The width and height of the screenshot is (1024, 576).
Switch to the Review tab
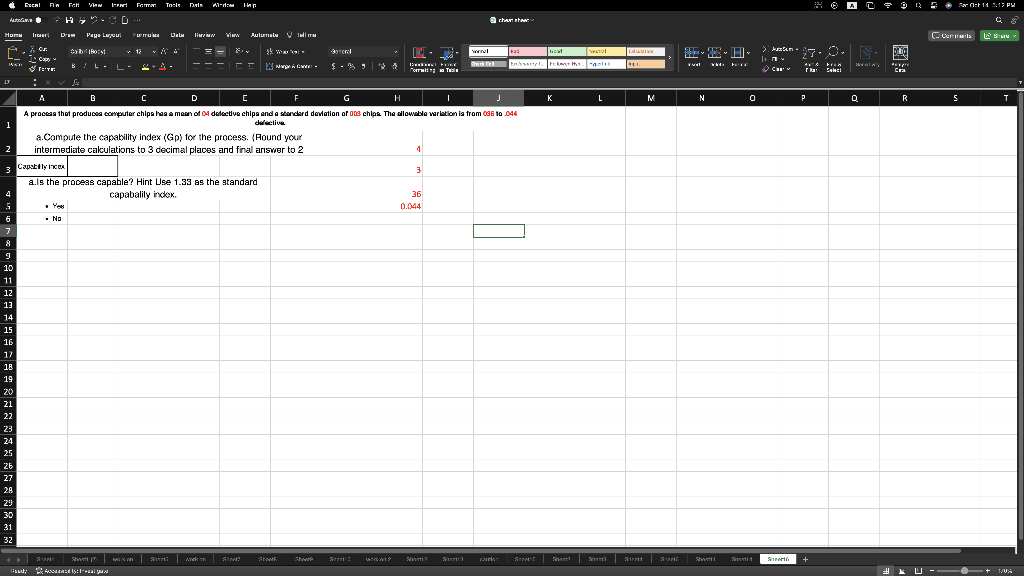204,35
